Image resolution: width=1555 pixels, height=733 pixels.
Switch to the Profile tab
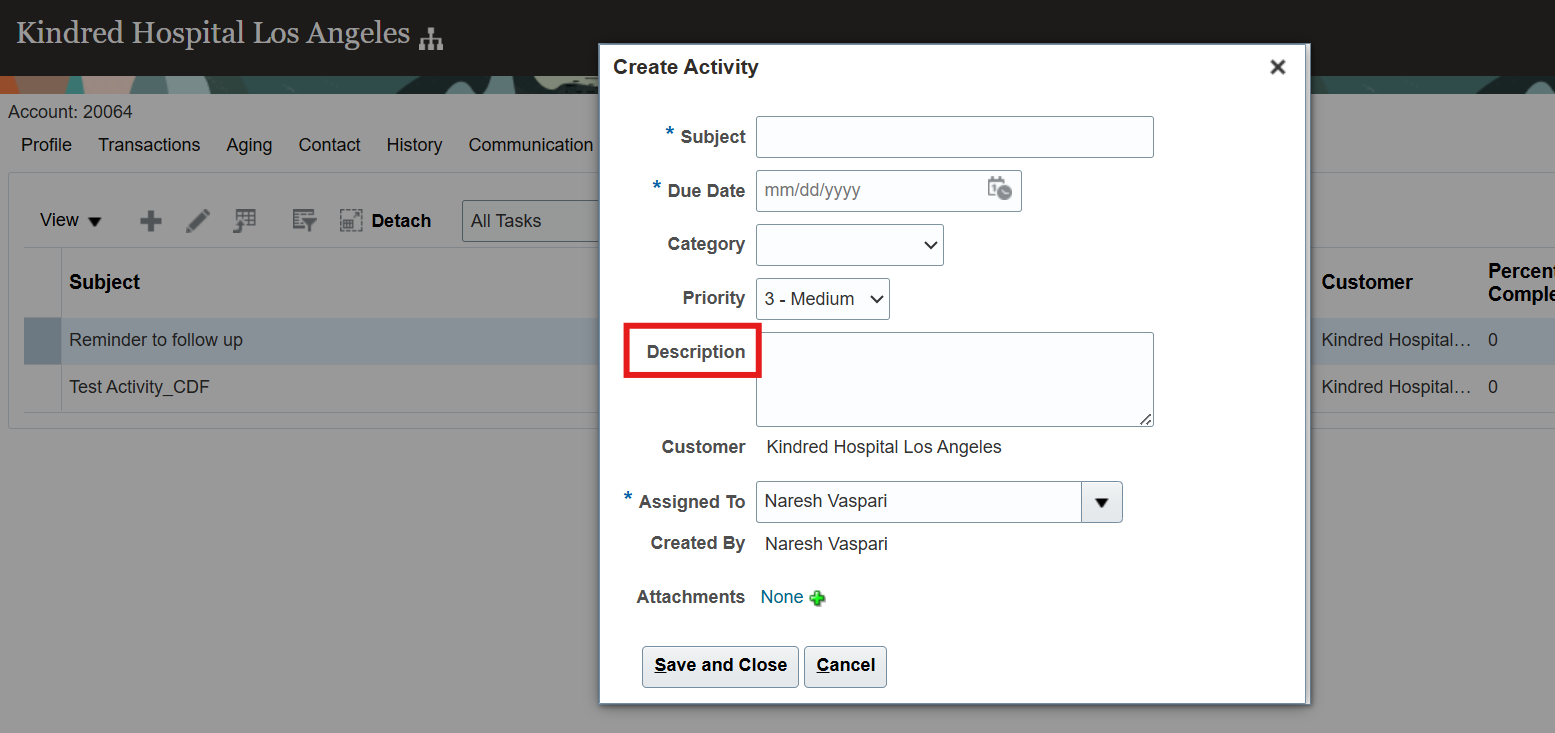[x=46, y=145]
